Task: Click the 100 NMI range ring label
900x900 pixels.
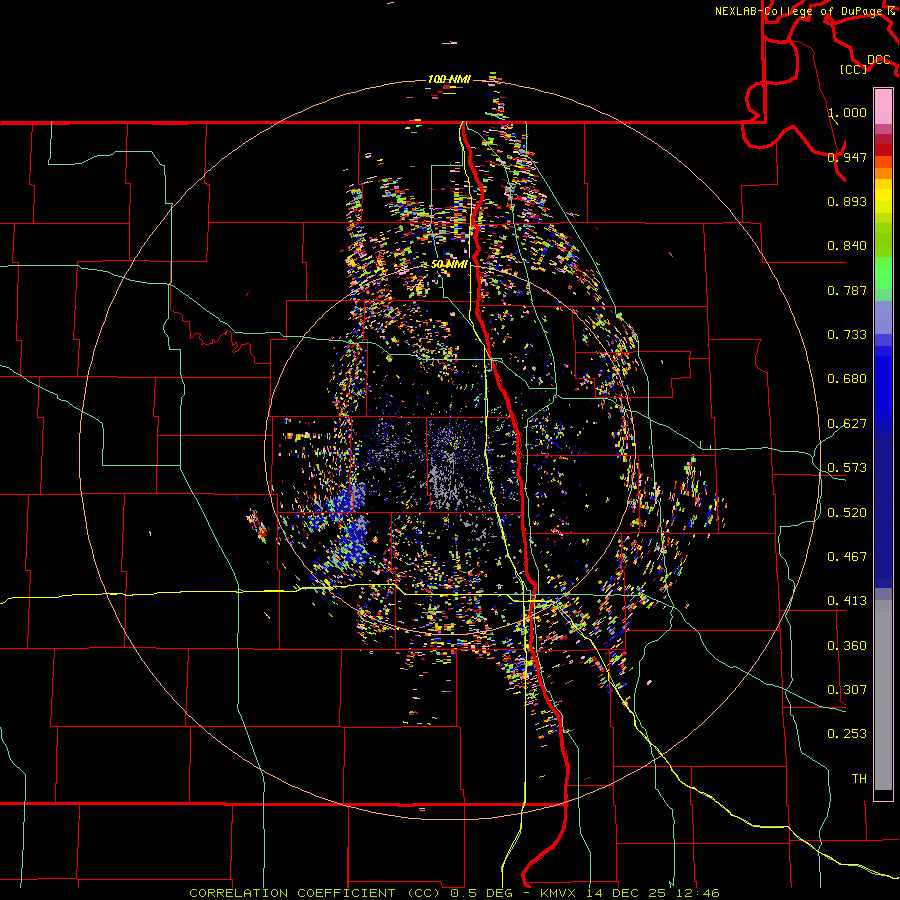Action: (449, 79)
